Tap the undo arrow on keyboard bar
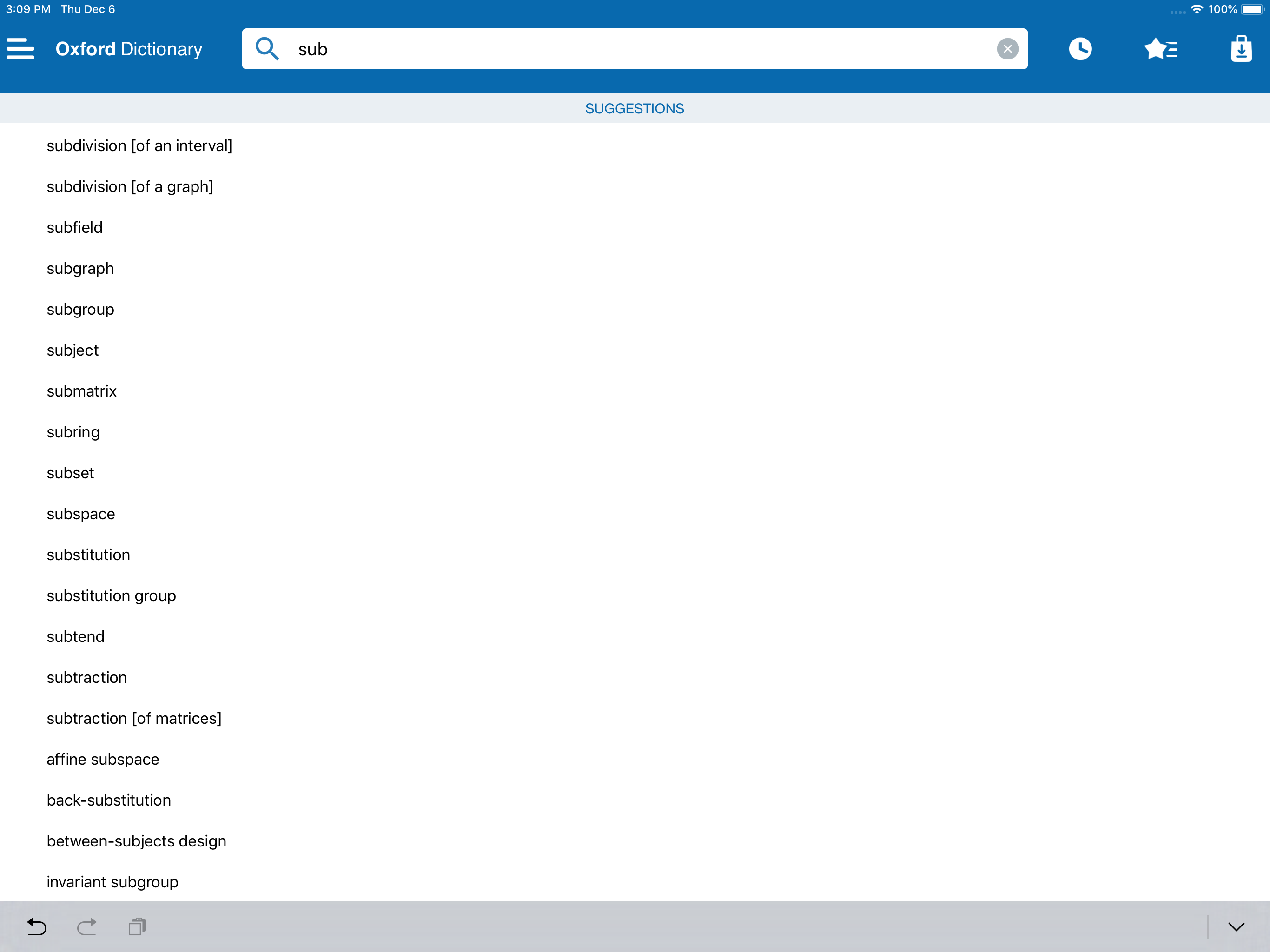 coord(37,926)
